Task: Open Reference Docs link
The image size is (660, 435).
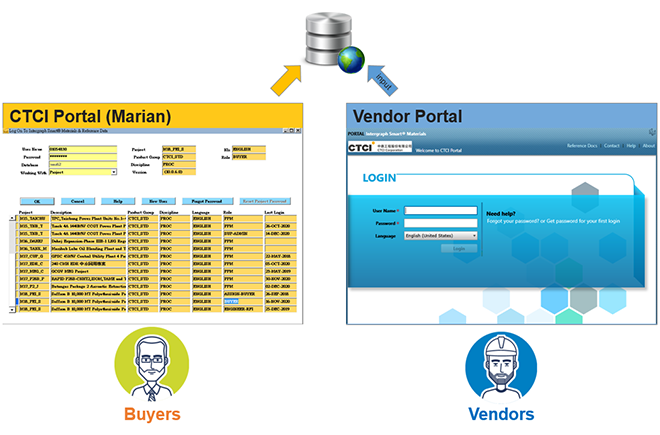Action: click(x=582, y=146)
